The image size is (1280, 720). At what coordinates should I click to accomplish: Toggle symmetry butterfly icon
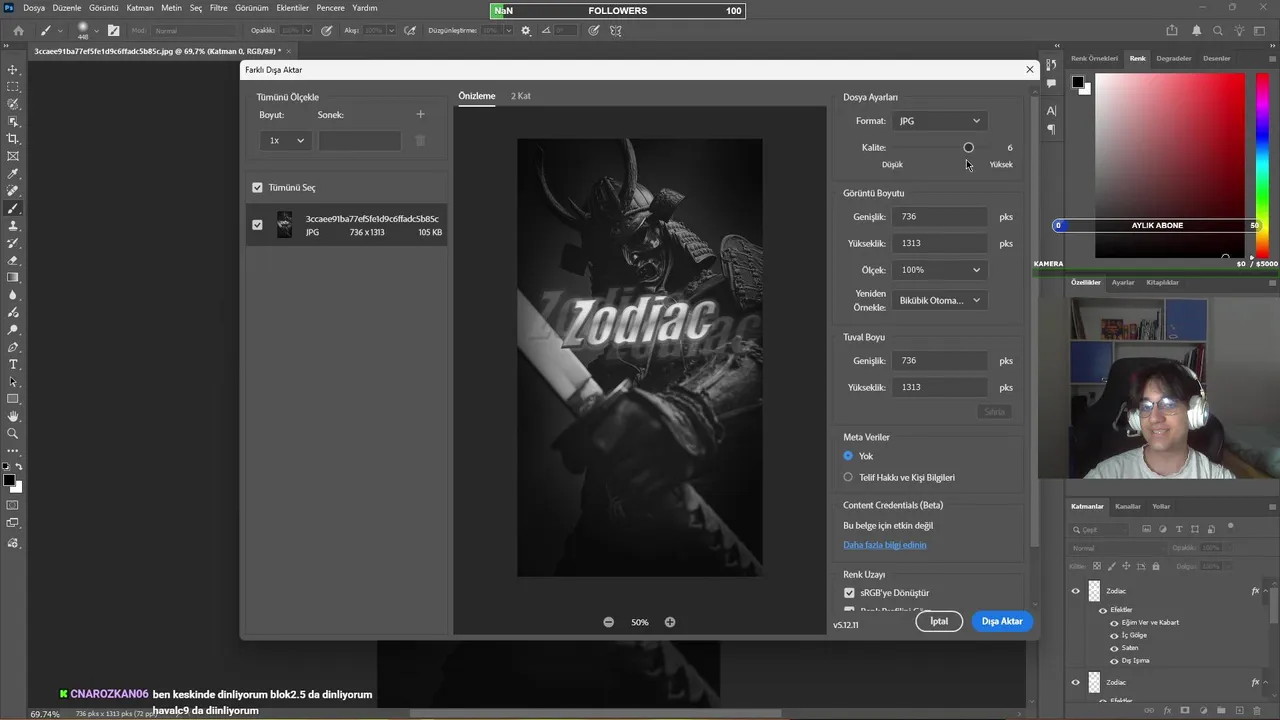point(616,31)
